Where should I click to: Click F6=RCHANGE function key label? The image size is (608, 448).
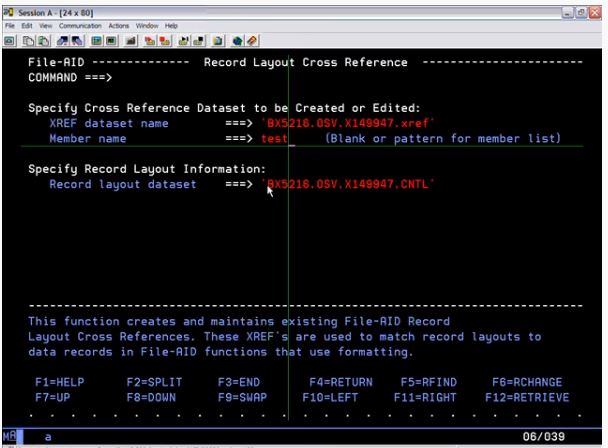tap(527, 382)
